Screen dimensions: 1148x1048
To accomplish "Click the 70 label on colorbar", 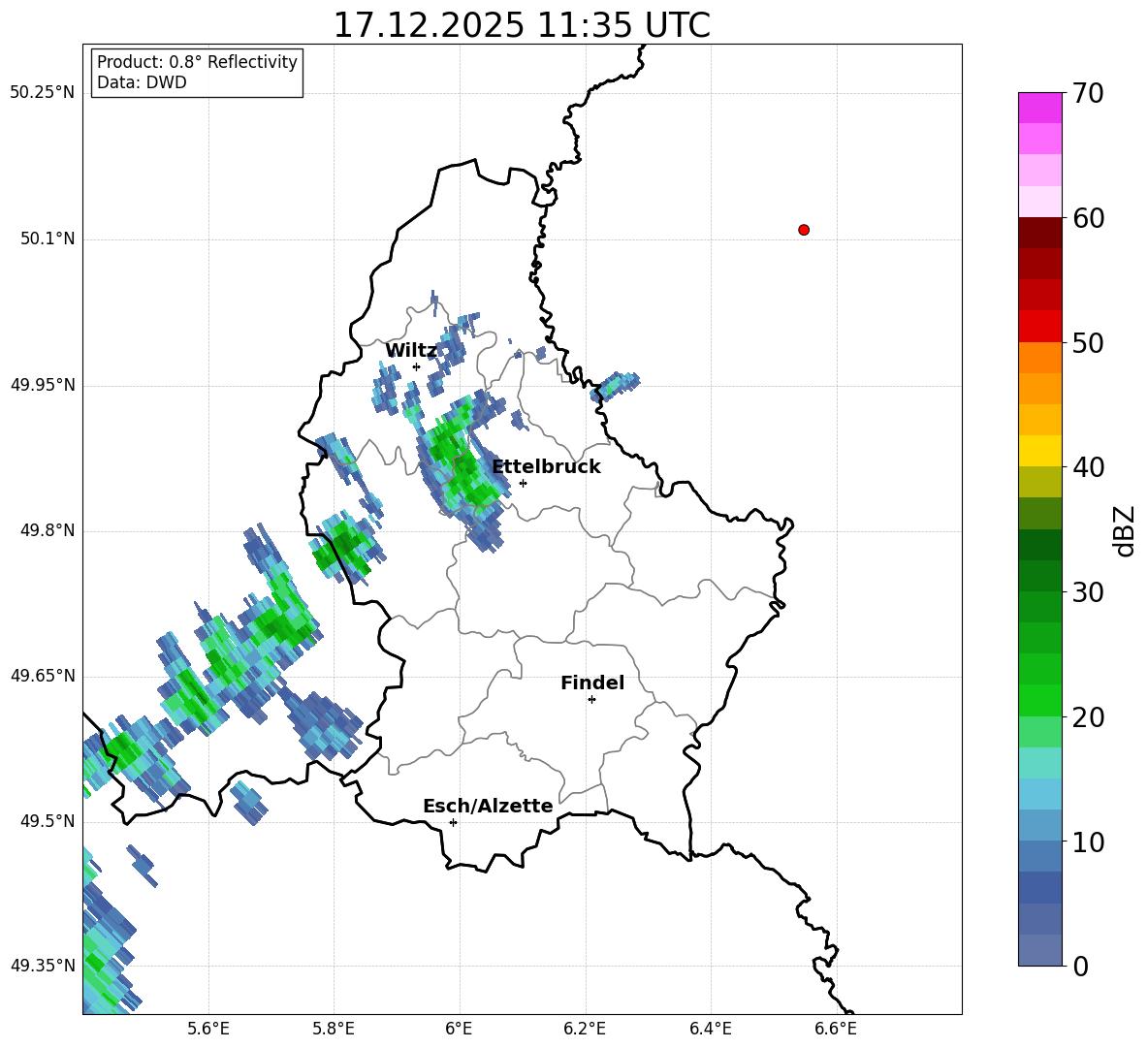I will pyautogui.click(x=1088, y=94).
